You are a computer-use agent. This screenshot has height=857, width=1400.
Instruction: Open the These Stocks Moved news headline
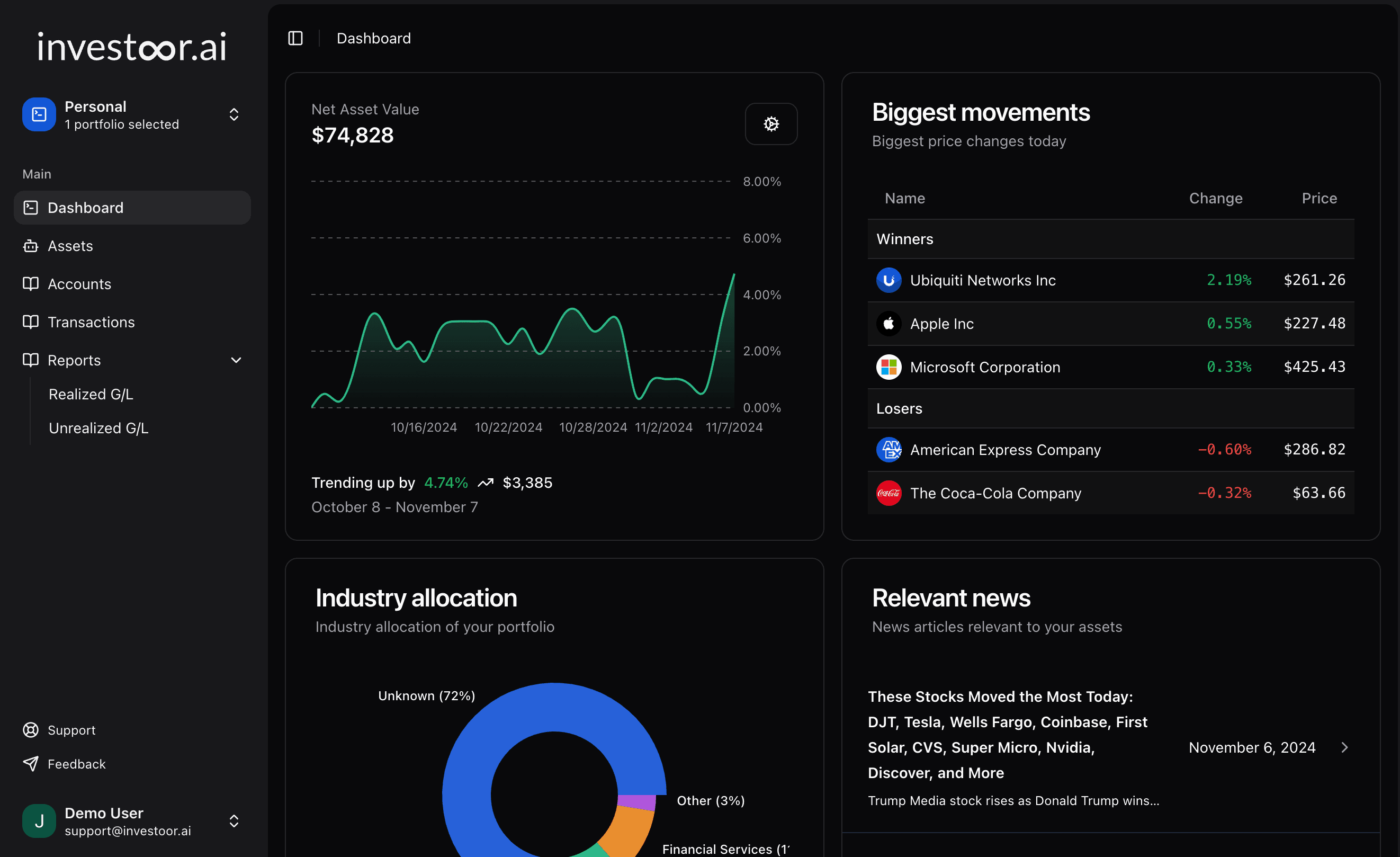(x=1008, y=734)
